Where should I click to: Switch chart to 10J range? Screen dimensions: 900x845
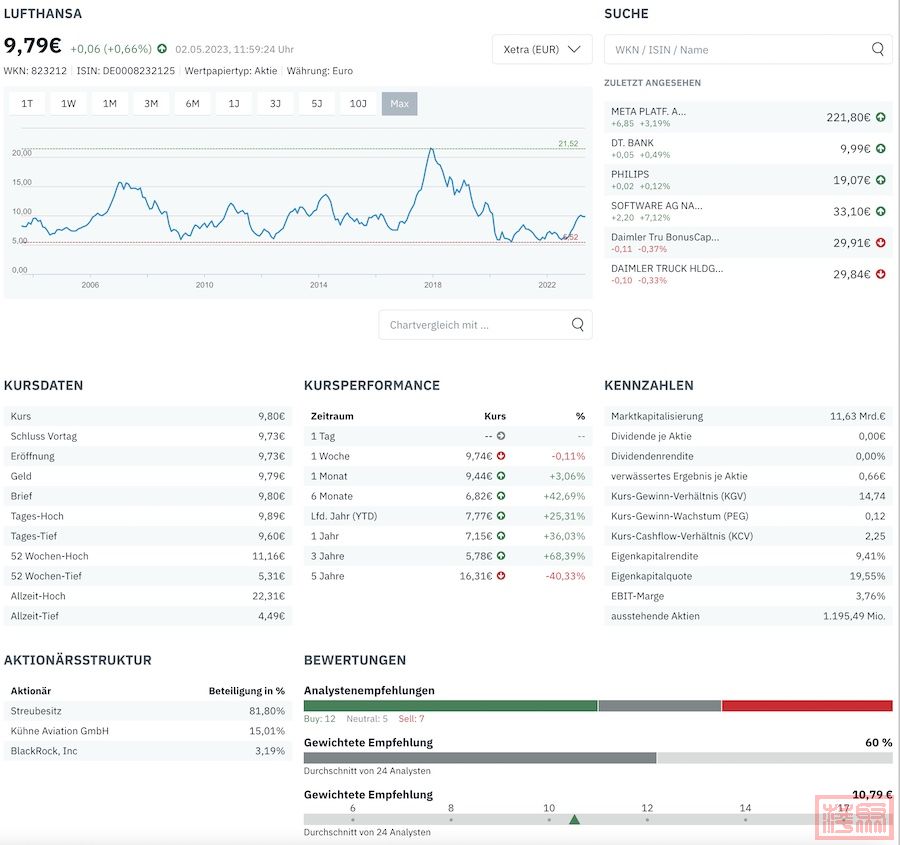(x=358, y=104)
